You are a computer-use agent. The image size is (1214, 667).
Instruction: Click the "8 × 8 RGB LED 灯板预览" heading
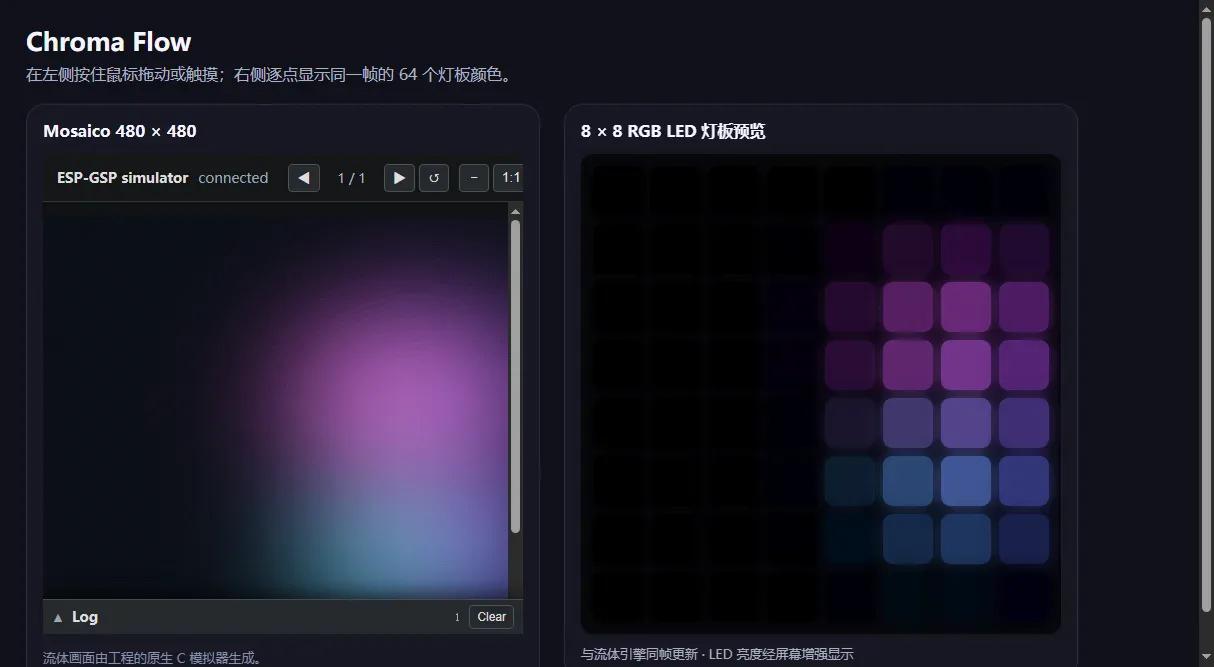[673, 131]
